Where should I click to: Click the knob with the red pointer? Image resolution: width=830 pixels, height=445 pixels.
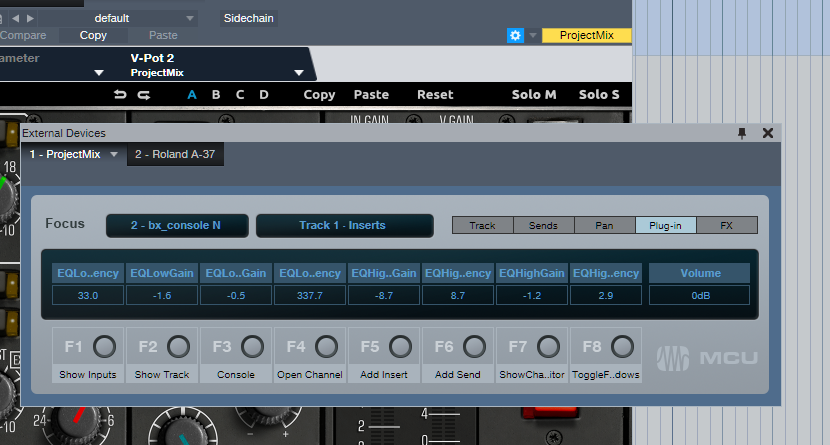click(76, 423)
